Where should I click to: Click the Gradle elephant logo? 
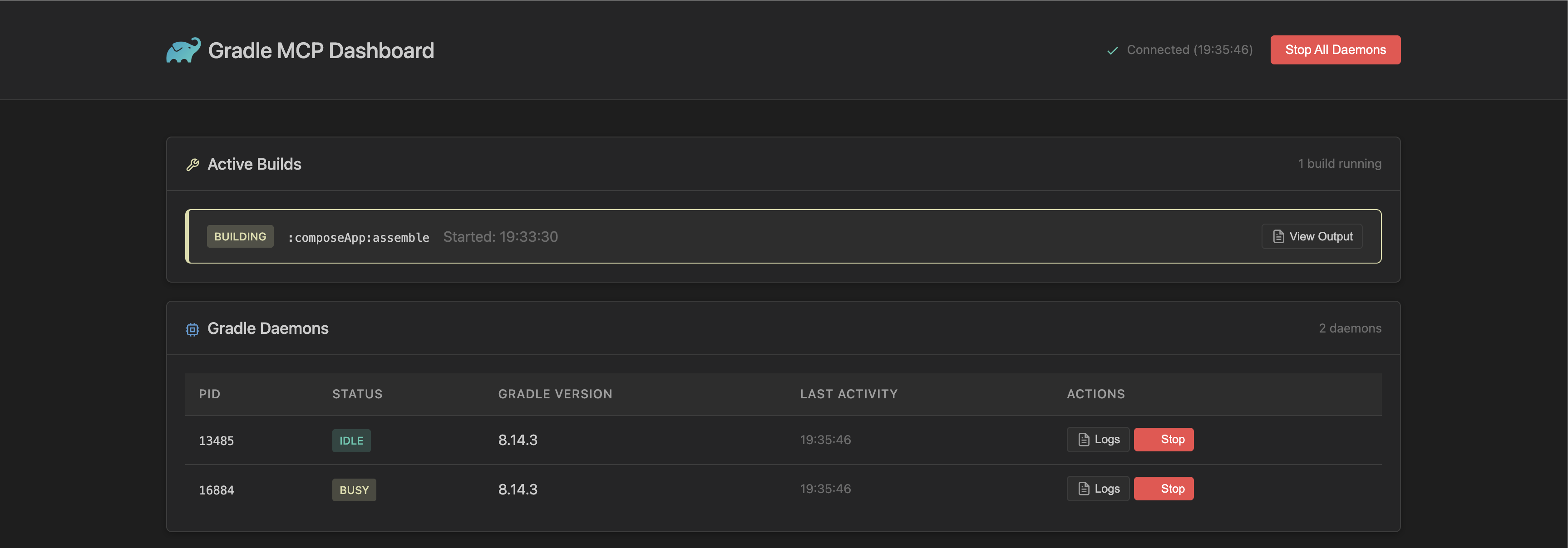[183, 50]
